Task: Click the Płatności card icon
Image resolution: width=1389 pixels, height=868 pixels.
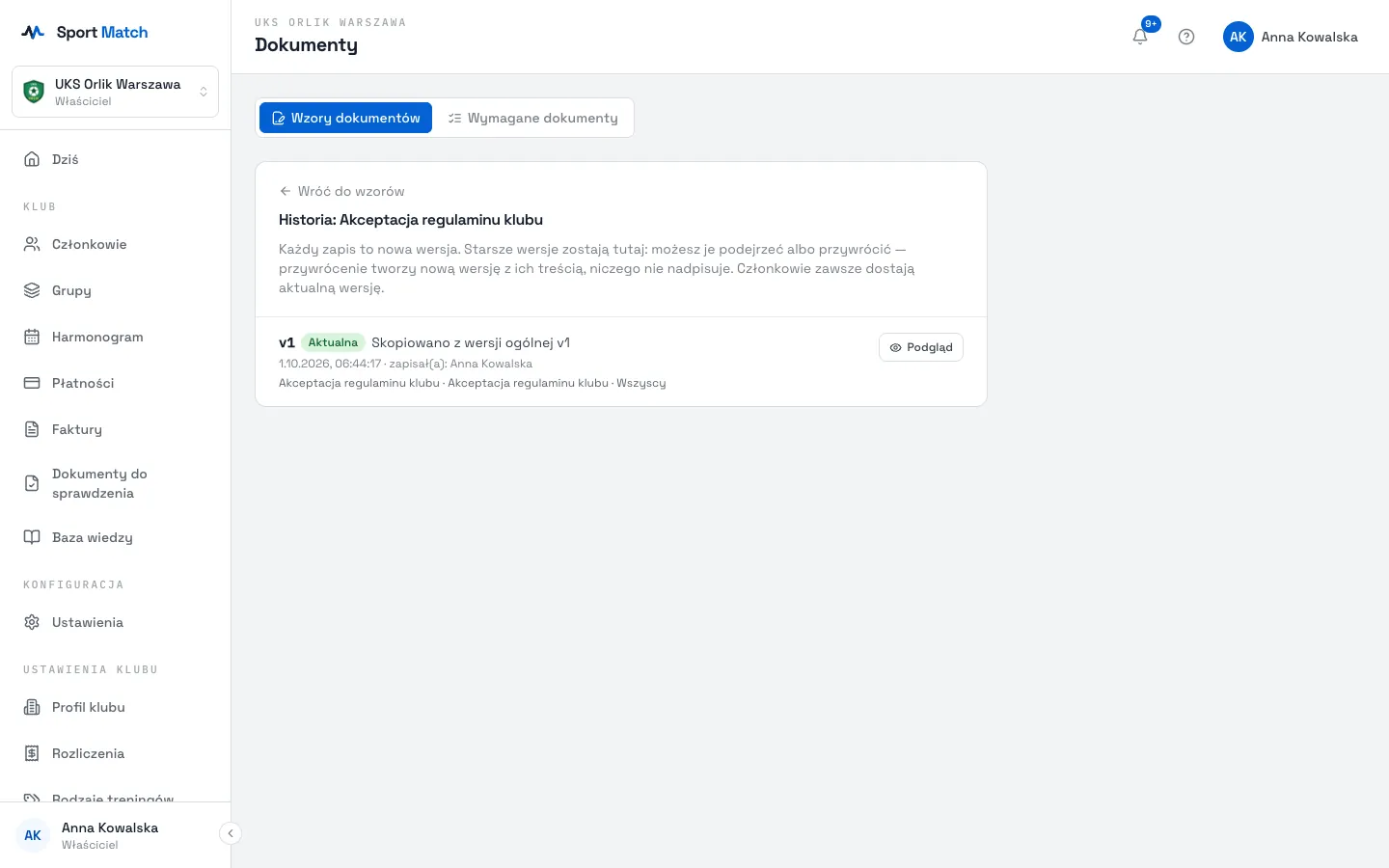Action: 32,383
